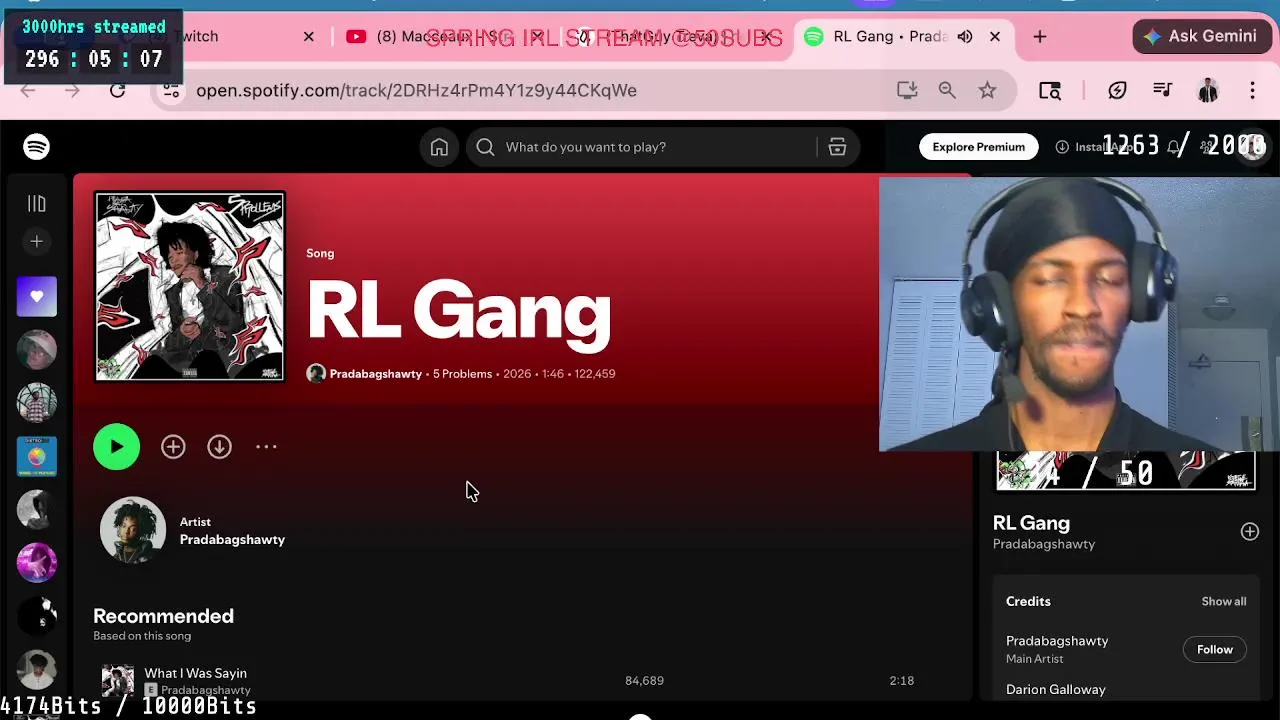Image resolution: width=1280 pixels, height=720 pixels.
Task: Click the search magnifier icon
Action: (x=485, y=147)
